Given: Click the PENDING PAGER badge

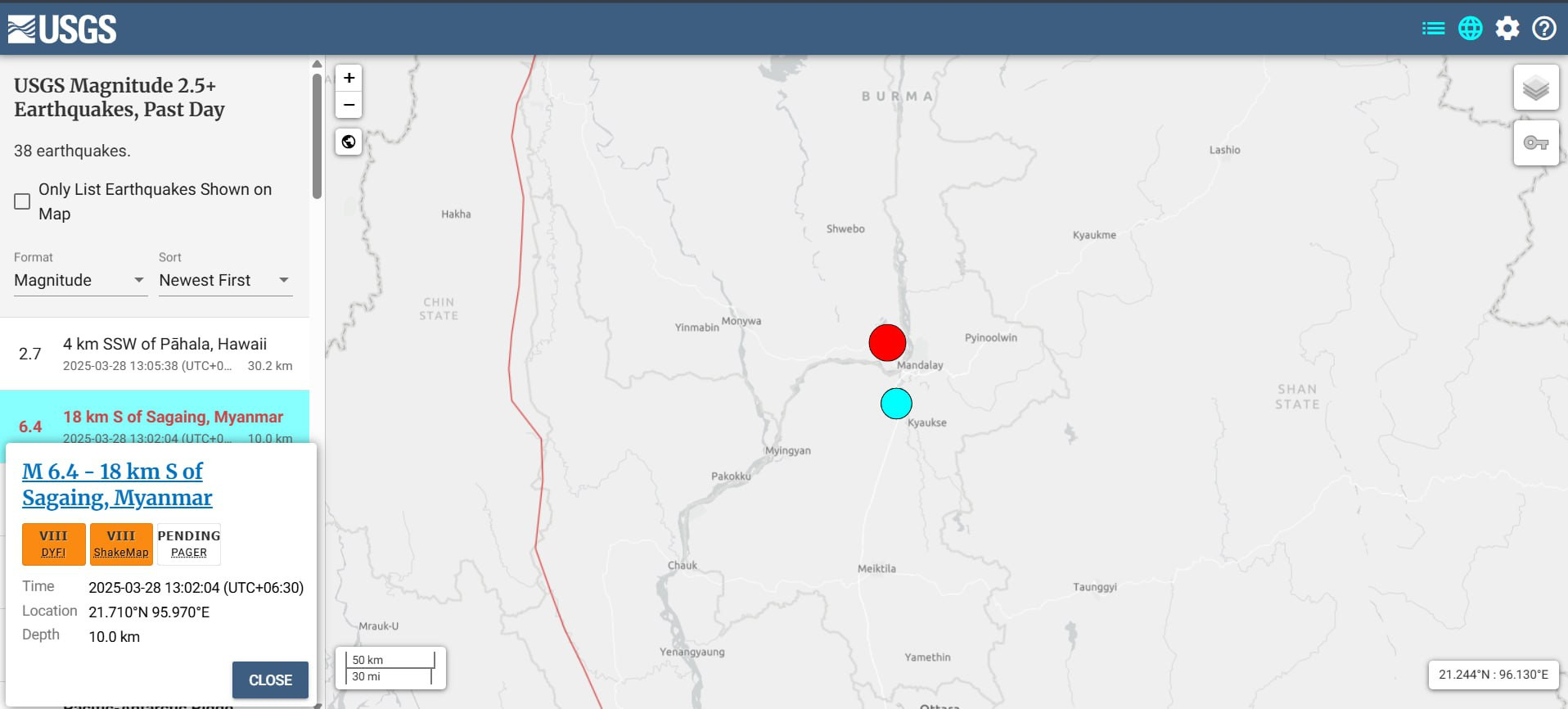Looking at the screenshot, I should (x=189, y=544).
